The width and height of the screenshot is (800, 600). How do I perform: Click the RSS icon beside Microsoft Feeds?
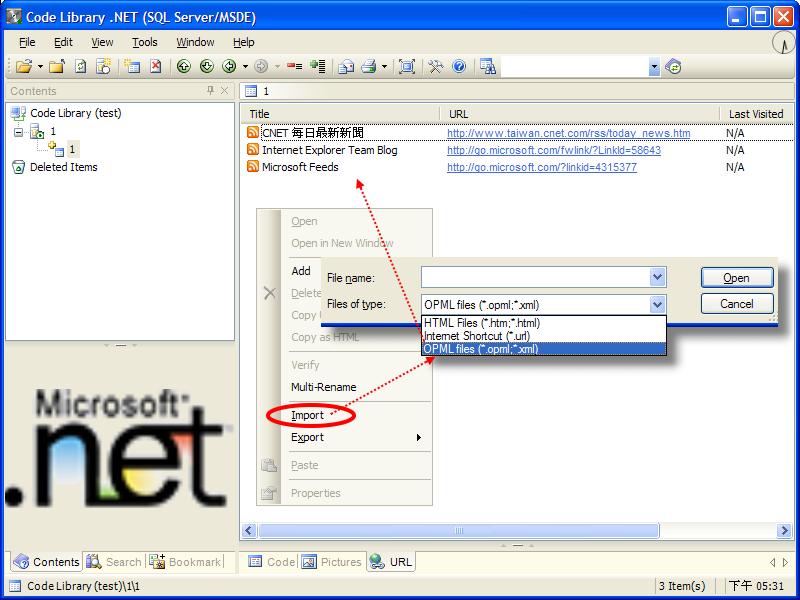tap(253, 166)
